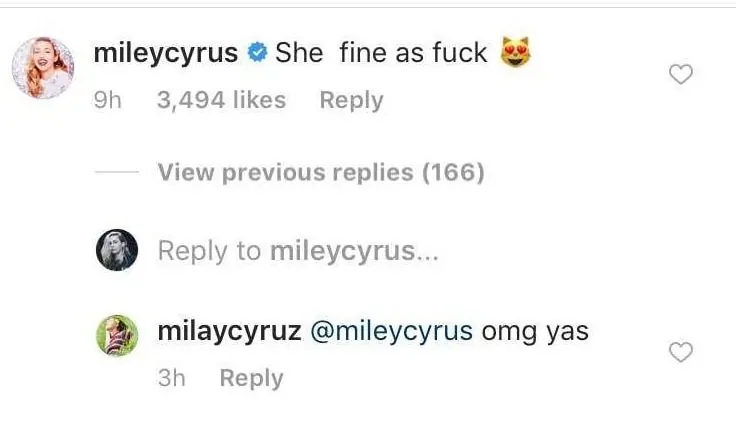Click the 3h timestamp on the reply

point(173,378)
